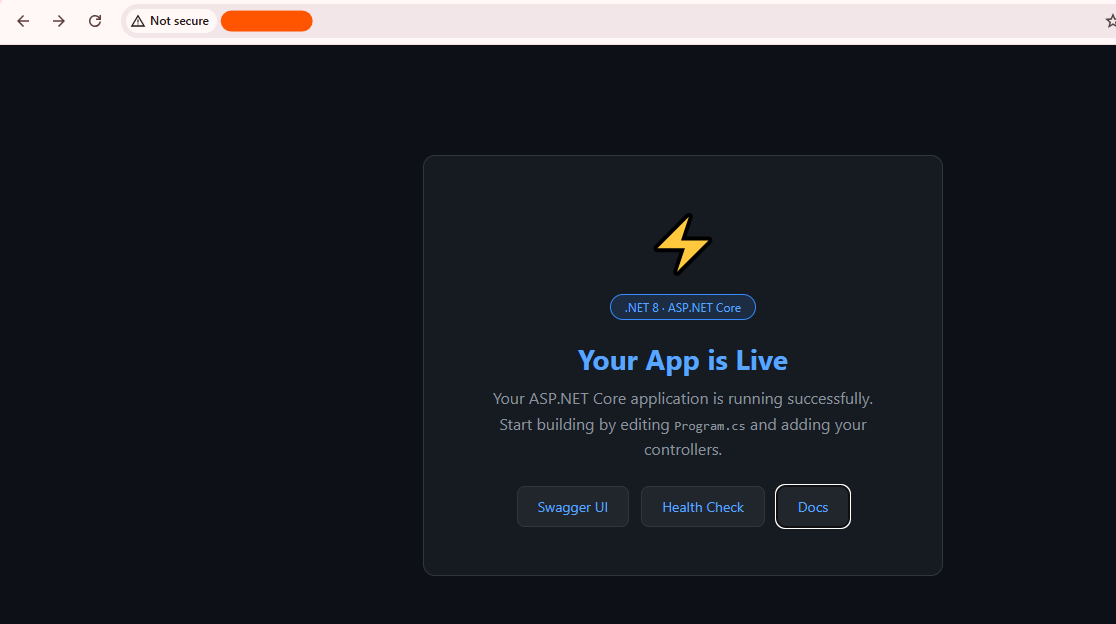Click the yellow lightning bolt icon
The height and width of the screenshot is (624, 1116).
point(683,244)
